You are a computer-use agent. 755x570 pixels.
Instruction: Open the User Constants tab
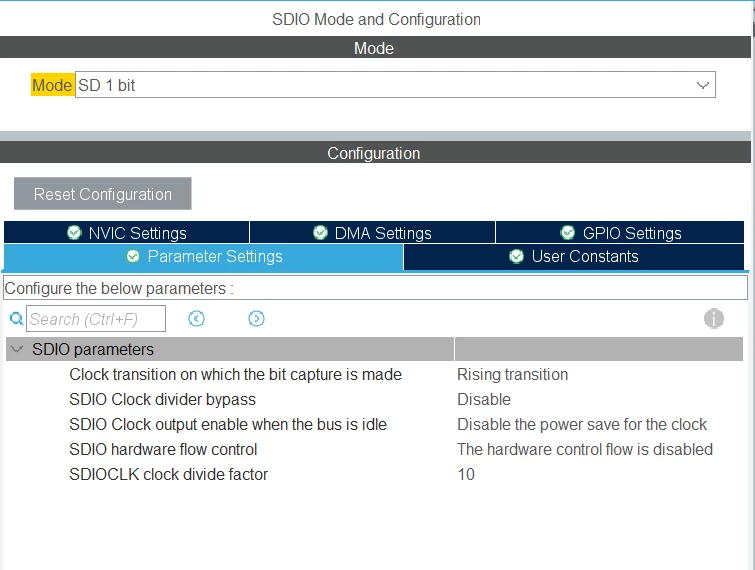574,257
